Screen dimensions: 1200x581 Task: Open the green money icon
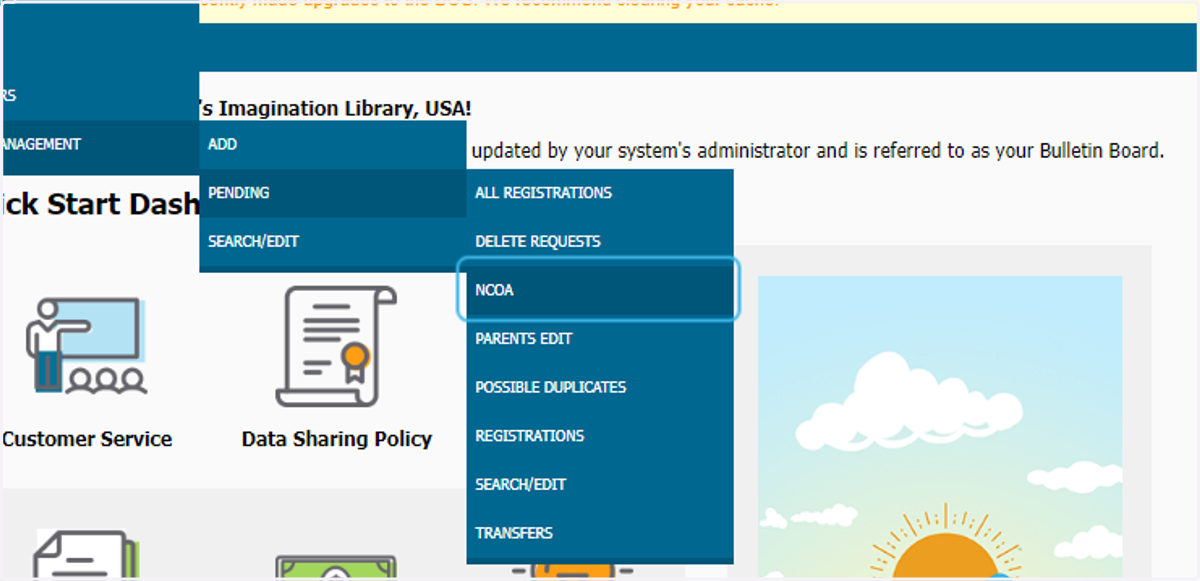[x=336, y=567]
